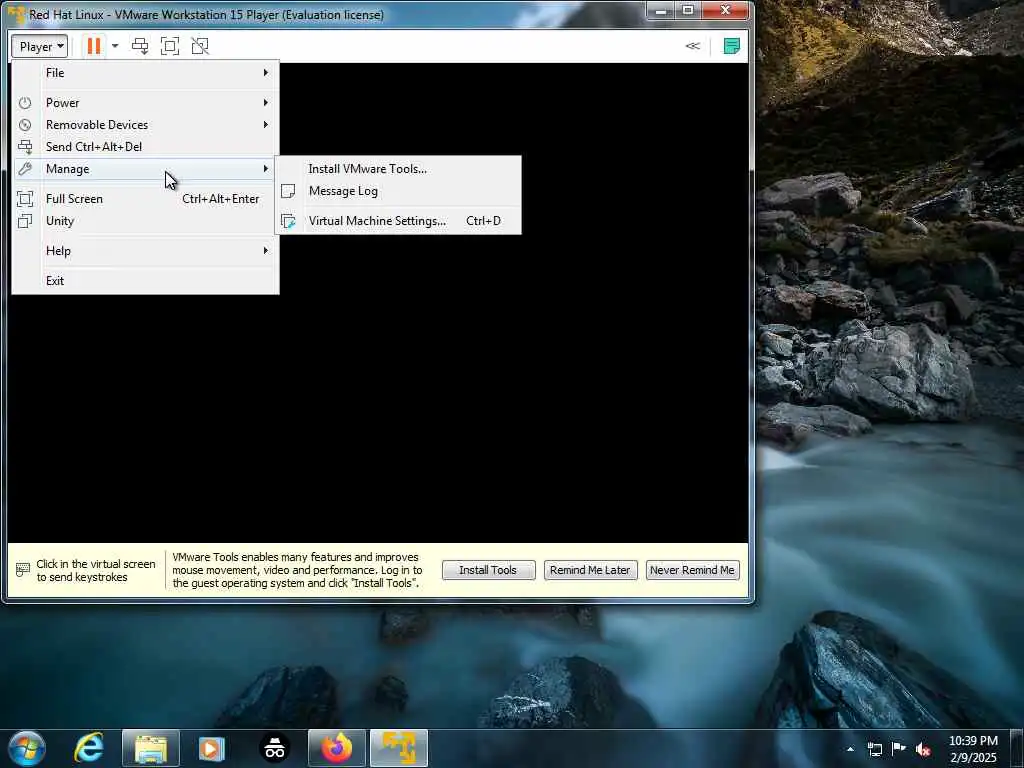The image size is (1024, 768).
Task: Expand the Power submenu arrow
Action: pos(266,103)
